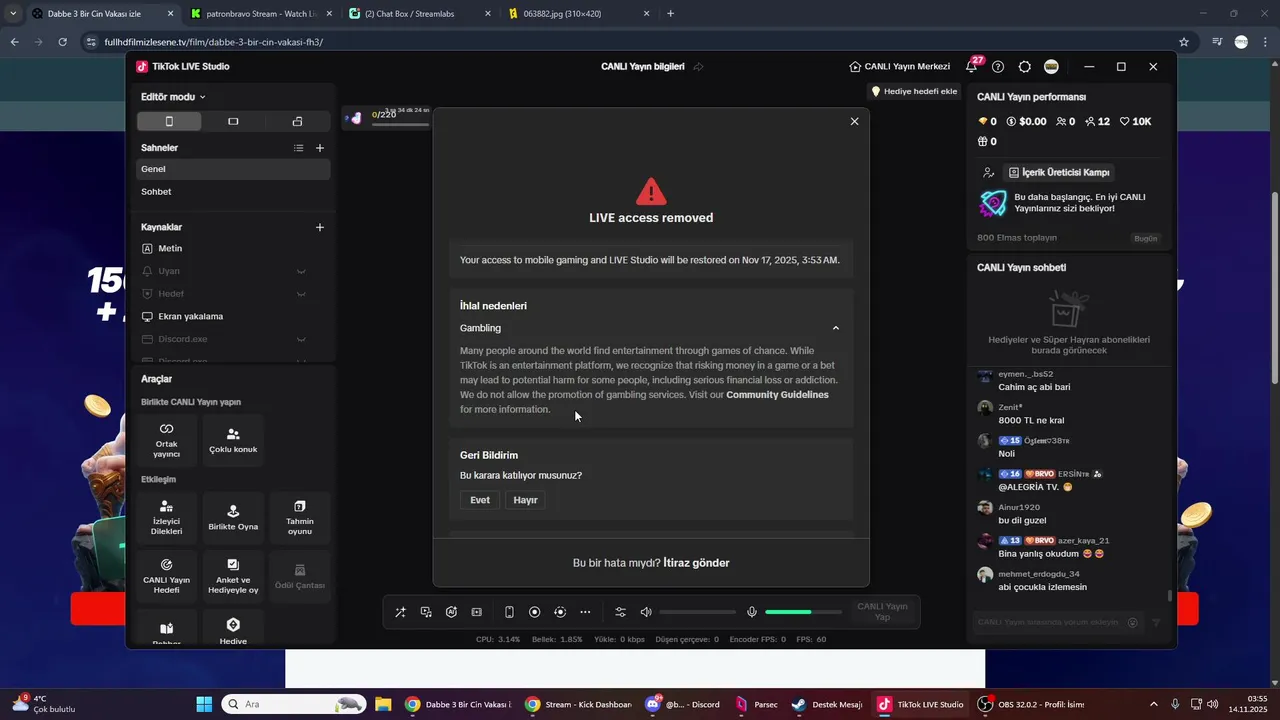Close the LIVE access removed dialog
Viewport: 1280px width, 720px height.
854,121
